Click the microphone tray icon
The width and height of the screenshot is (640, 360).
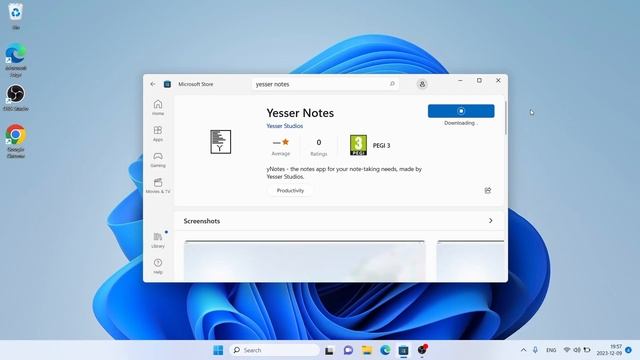pos(535,350)
